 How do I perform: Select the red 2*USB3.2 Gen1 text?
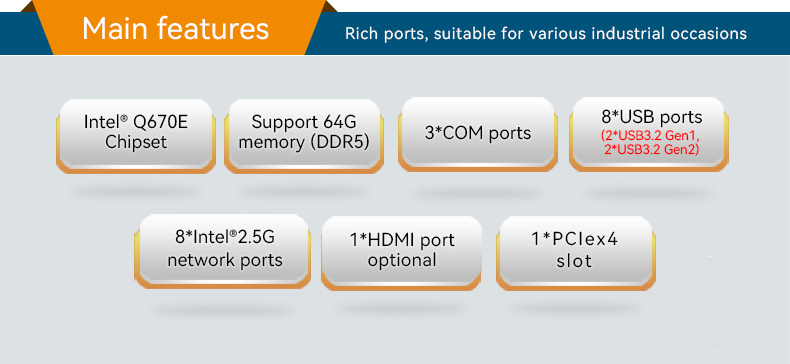tap(650, 136)
